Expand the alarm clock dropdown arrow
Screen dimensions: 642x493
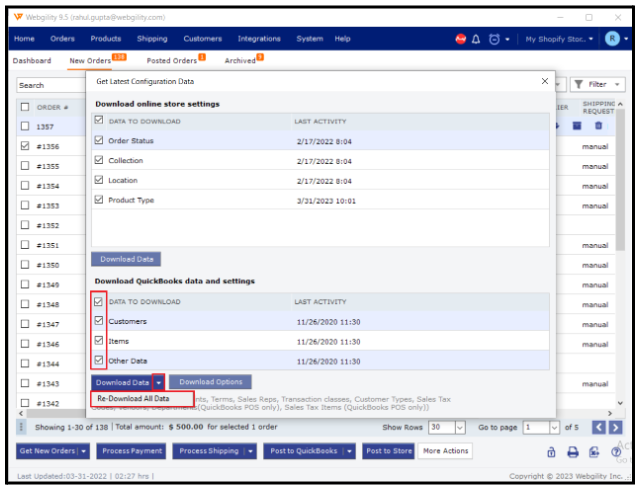click(x=507, y=39)
